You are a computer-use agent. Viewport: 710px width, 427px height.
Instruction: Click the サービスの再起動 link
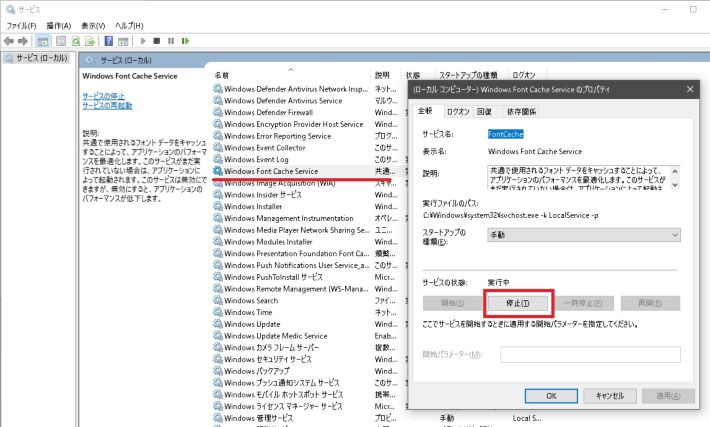107,106
